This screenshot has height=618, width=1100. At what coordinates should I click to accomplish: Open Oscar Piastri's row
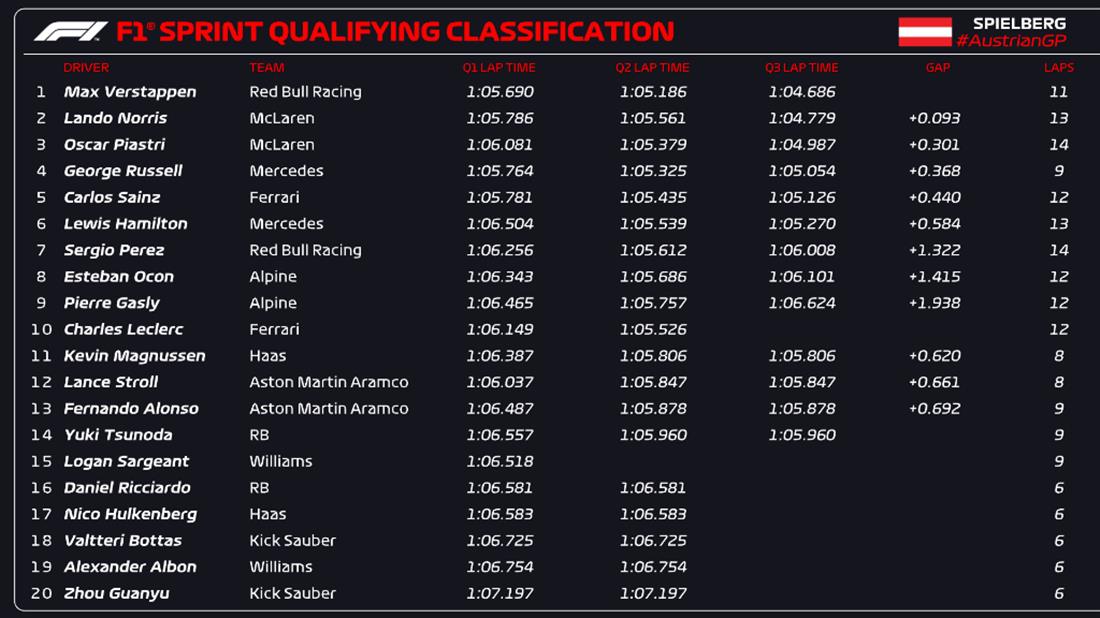[114, 145]
